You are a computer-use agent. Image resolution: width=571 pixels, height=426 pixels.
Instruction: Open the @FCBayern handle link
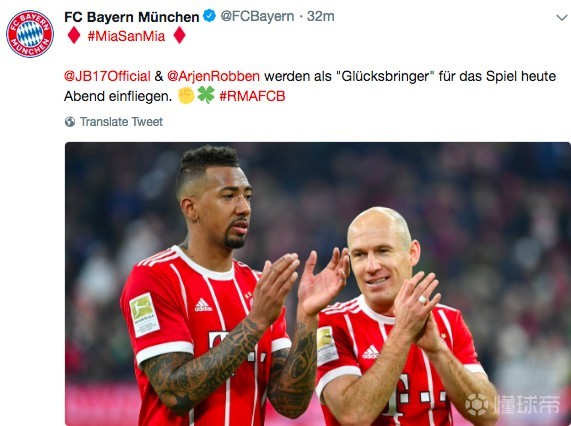tap(257, 16)
